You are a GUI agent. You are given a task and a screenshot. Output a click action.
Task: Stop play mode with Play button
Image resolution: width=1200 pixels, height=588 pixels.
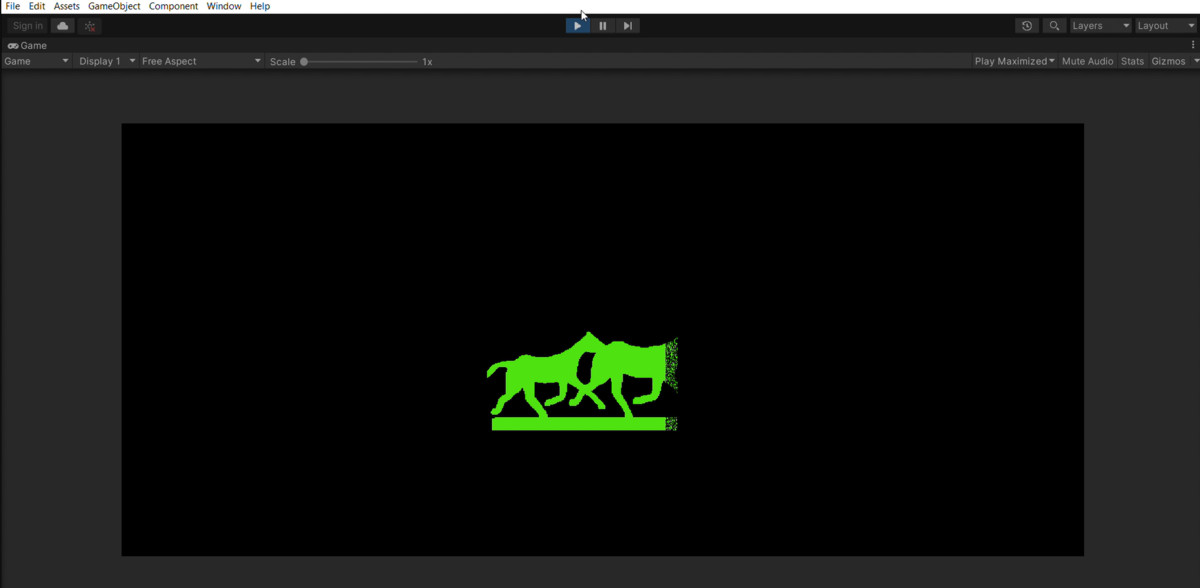point(577,26)
